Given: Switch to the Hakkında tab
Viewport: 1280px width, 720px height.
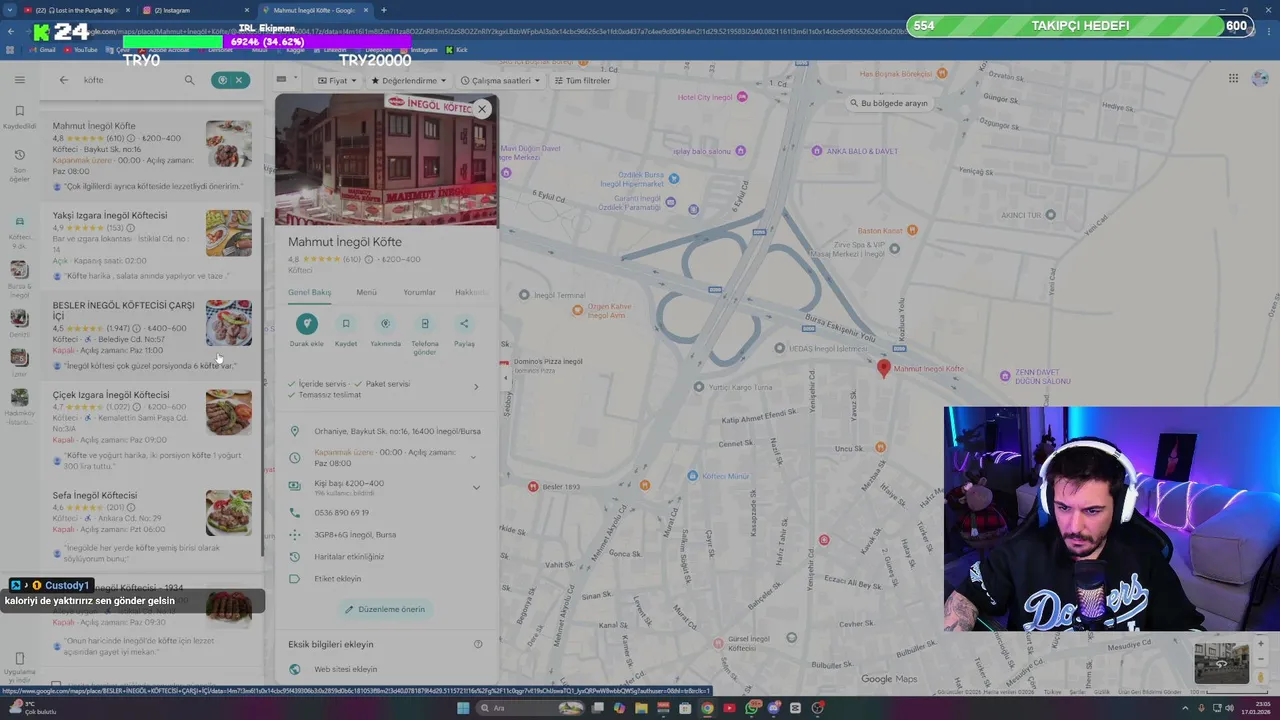Looking at the screenshot, I should pos(472,293).
